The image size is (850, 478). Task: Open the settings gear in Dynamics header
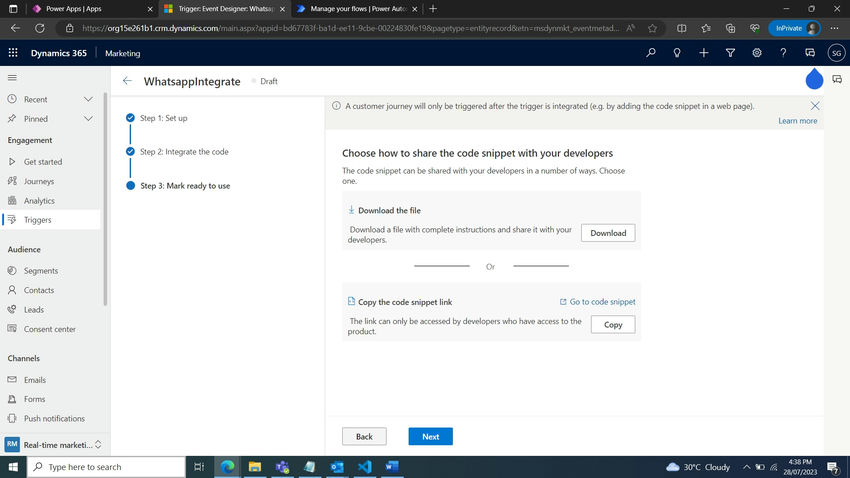click(757, 53)
